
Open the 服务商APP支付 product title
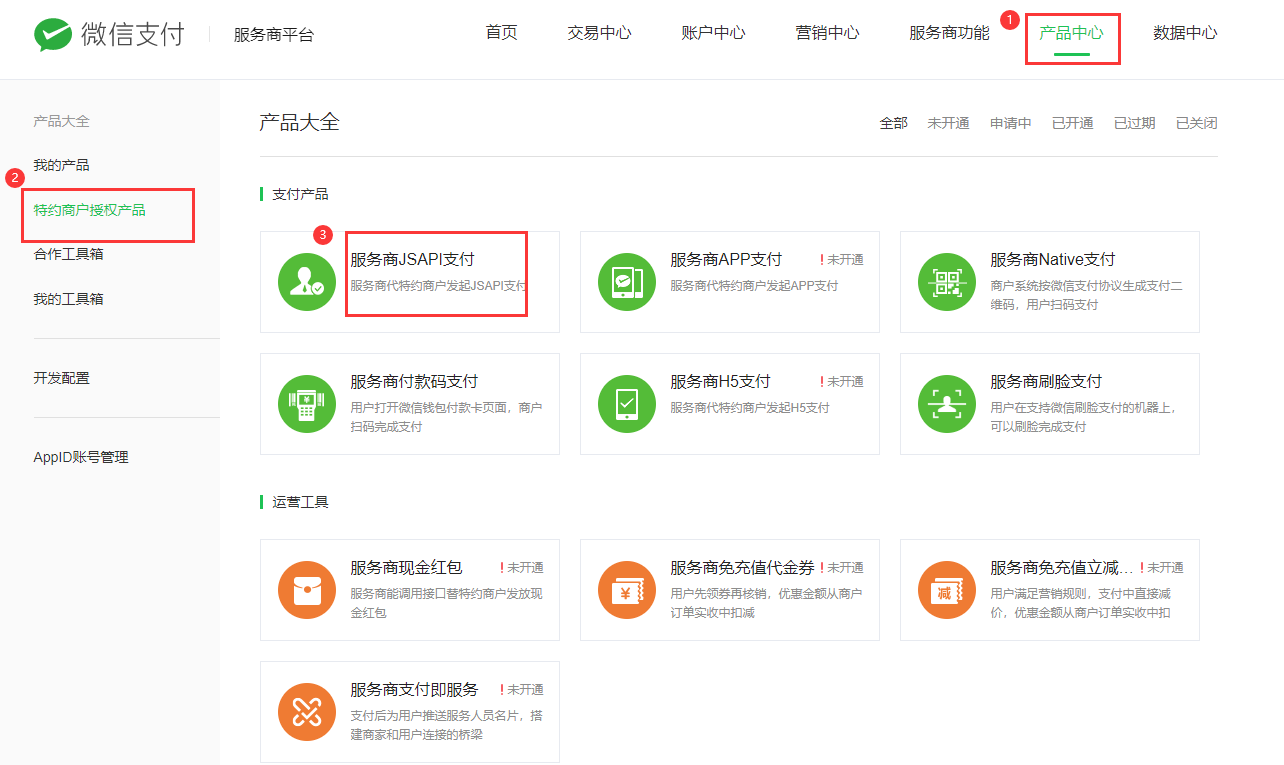click(x=726, y=259)
